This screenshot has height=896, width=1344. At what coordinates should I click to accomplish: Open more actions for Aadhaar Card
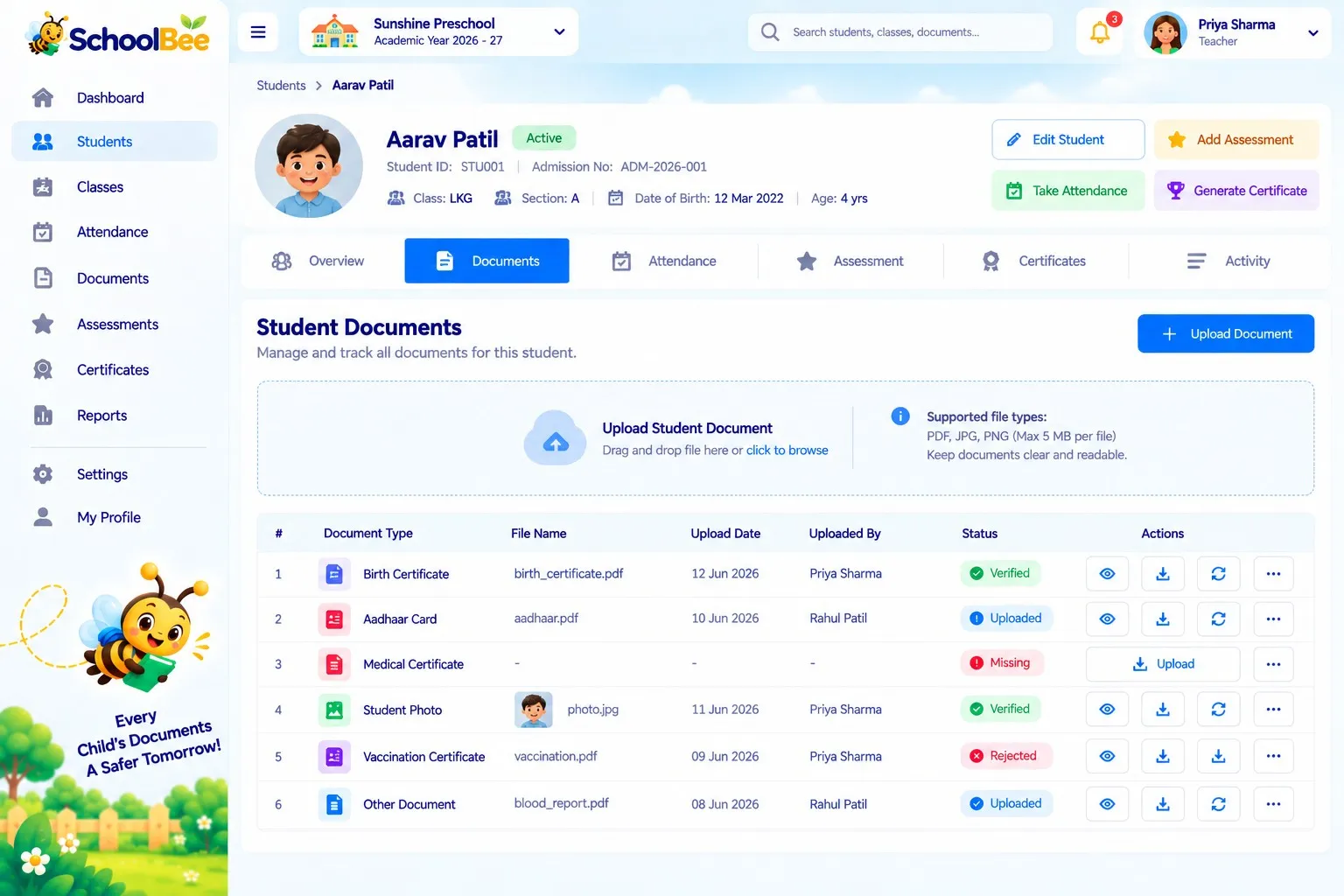[x=1273, y=619]
